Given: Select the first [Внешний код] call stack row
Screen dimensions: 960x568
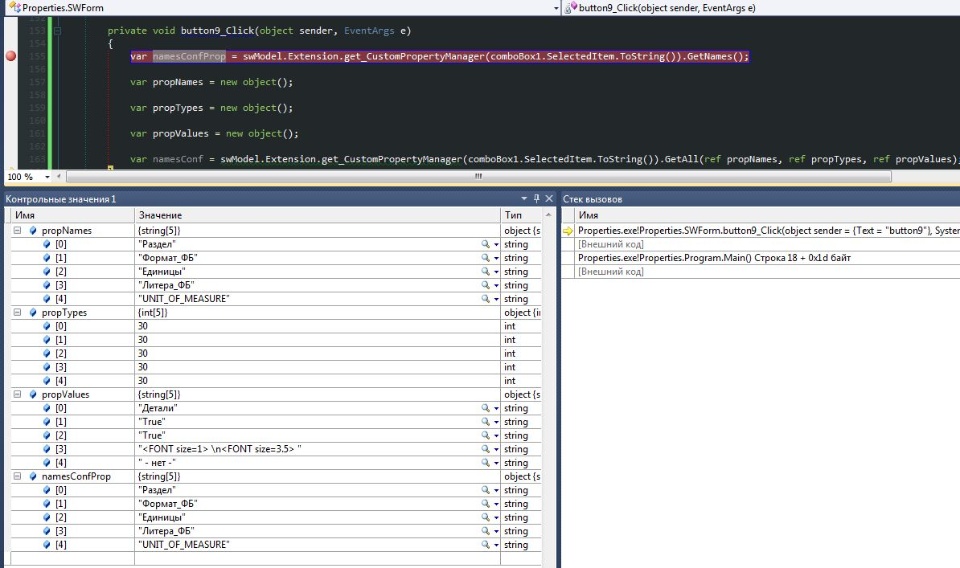Looking at the screenshot, I should 610,244.
